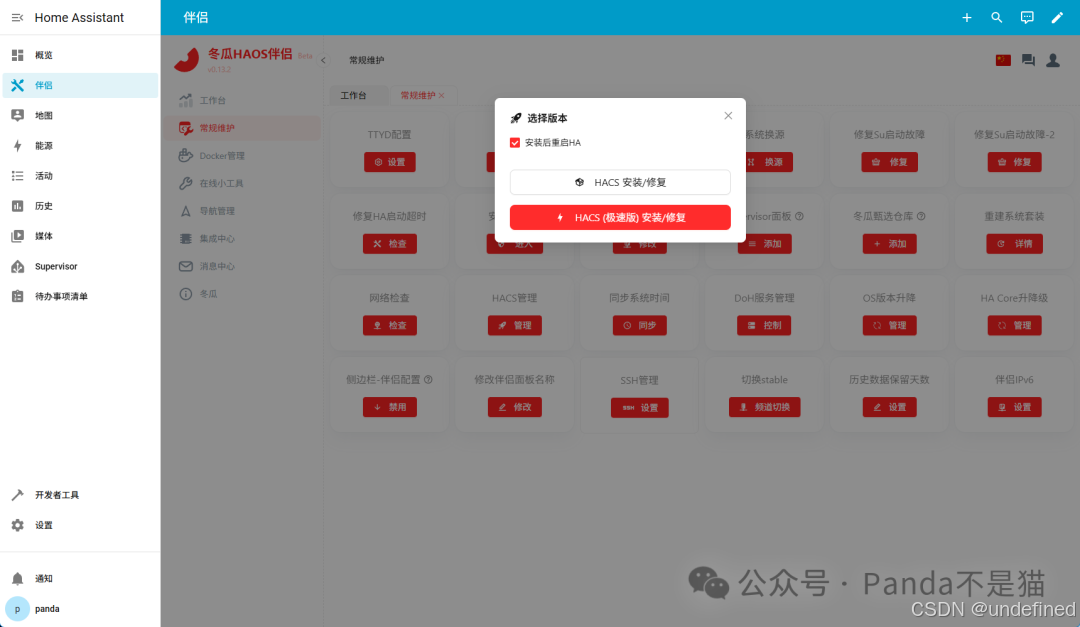
Task: Toggle the Home Assistant sidebar menu icon
Action: 17,17
